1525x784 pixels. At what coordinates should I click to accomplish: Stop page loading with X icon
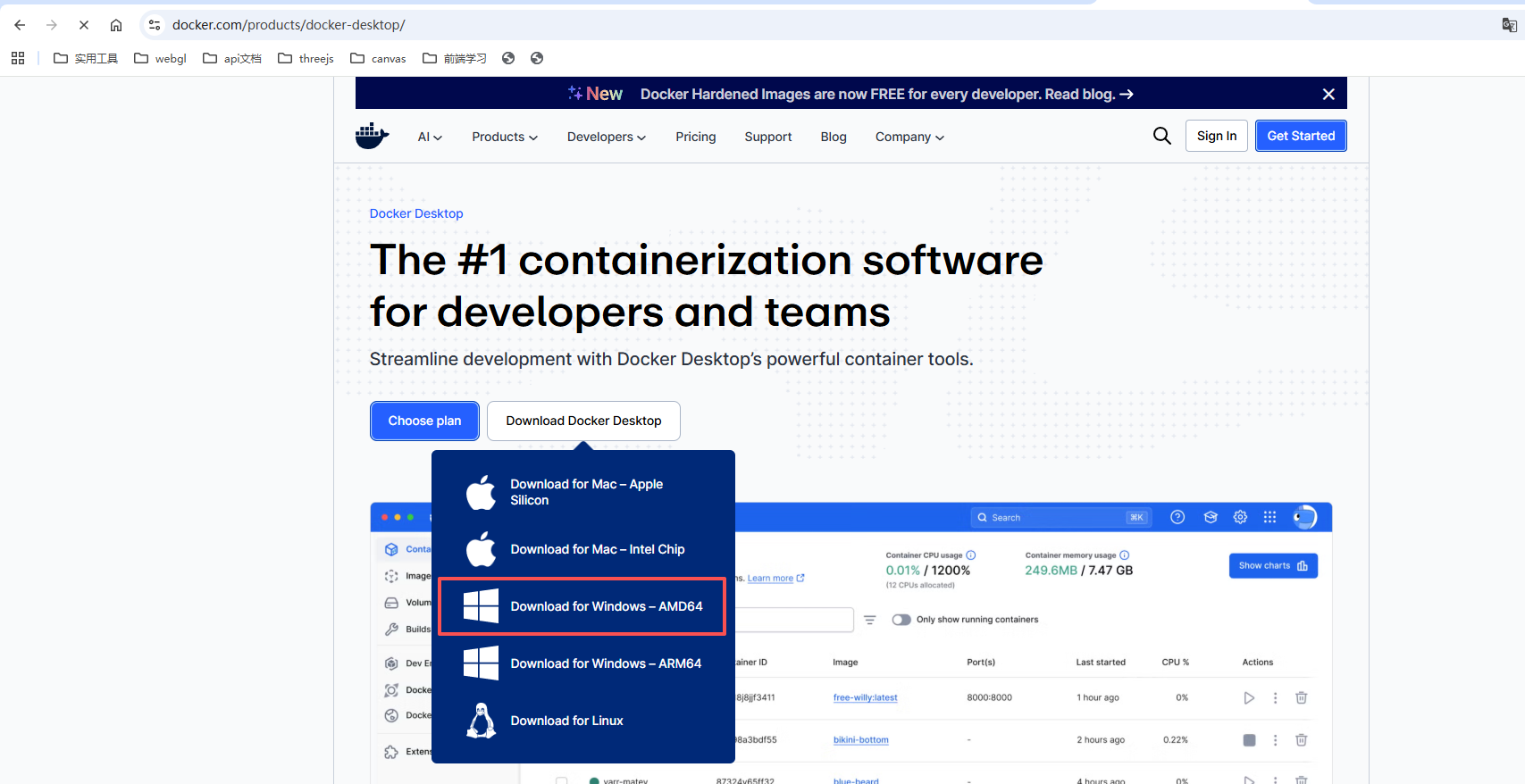pyautogui.click(x=84, y=25)
